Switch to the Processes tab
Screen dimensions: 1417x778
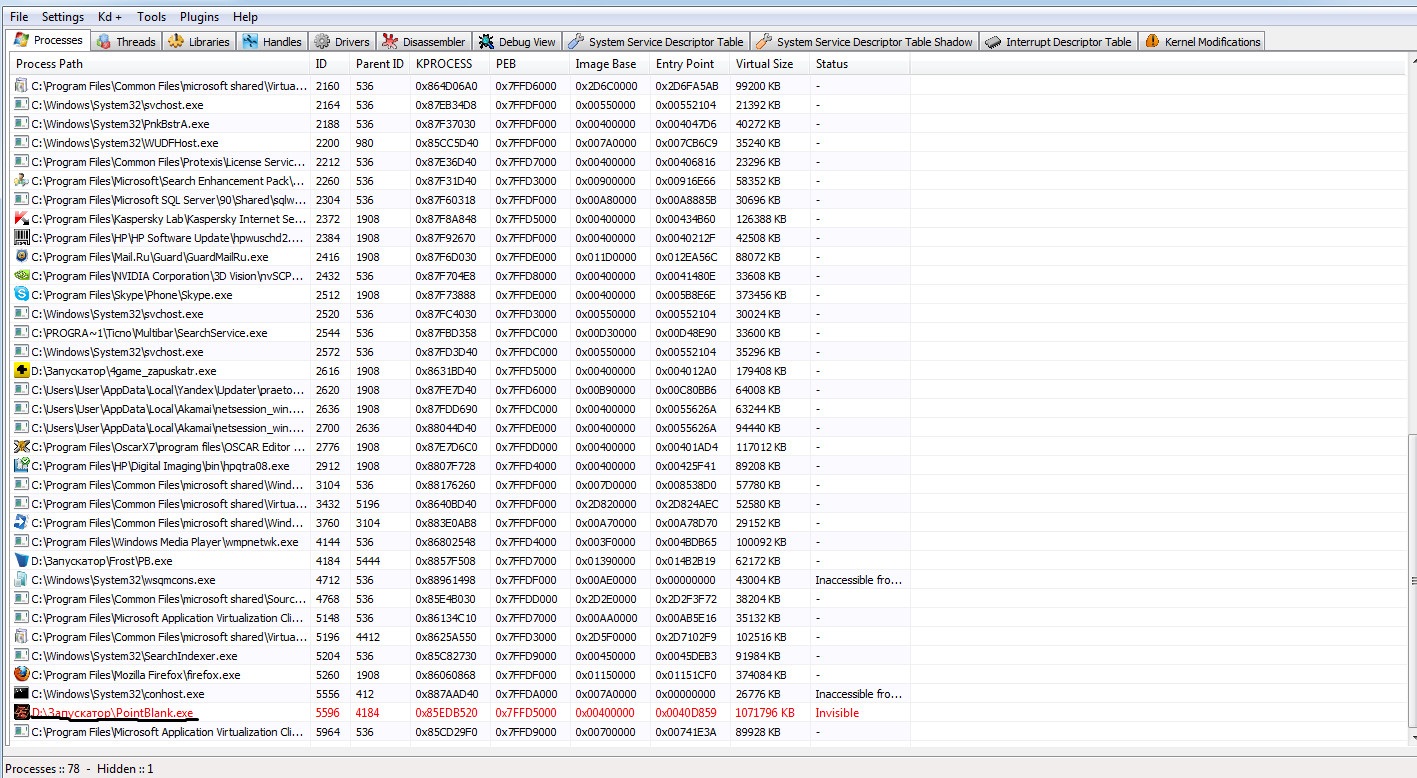click(x=48, y=40)
